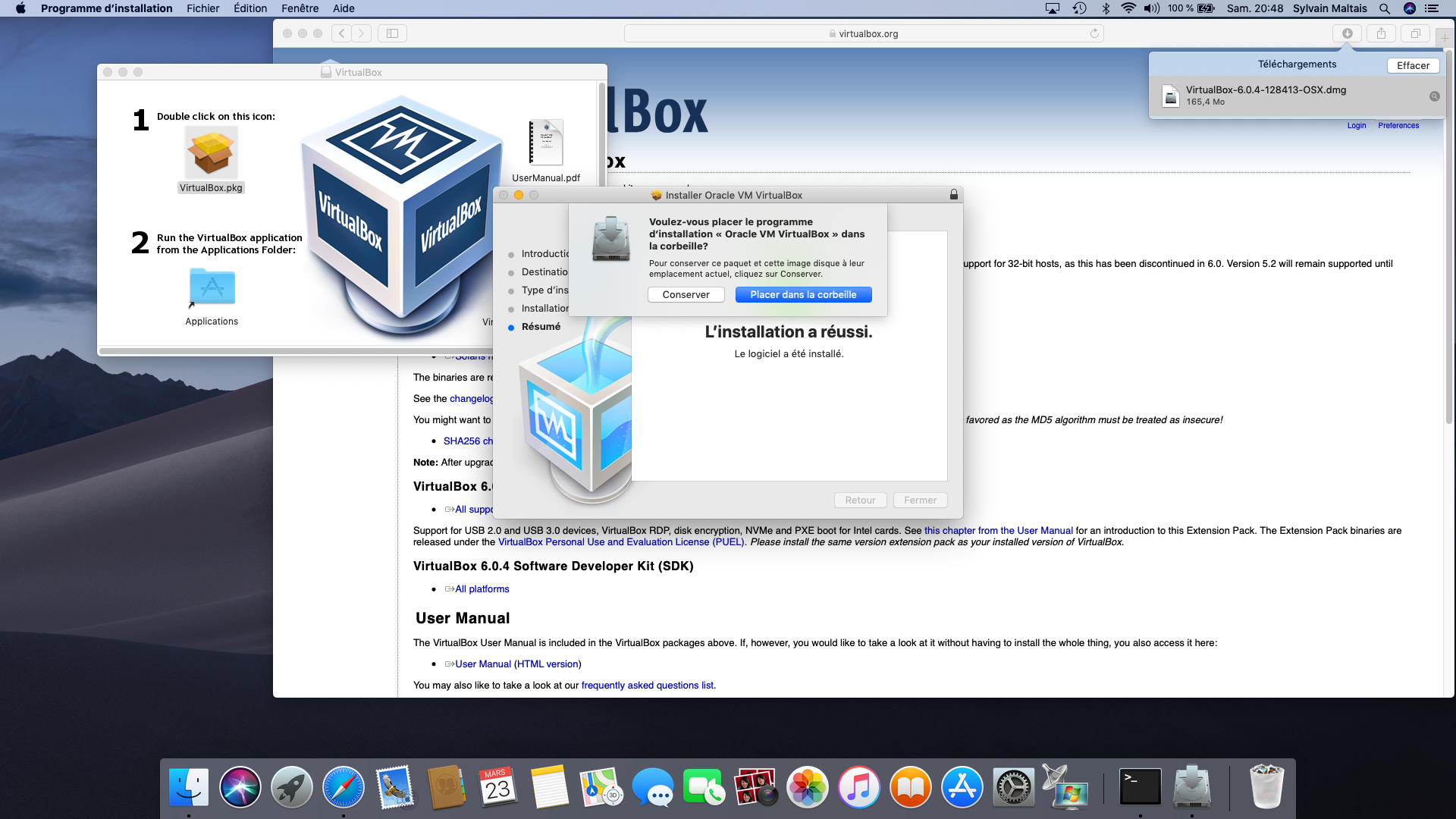Screen dimensions: 1456x819
Task: Open the Applications folder shortcut
Action: tap(212, 288)
